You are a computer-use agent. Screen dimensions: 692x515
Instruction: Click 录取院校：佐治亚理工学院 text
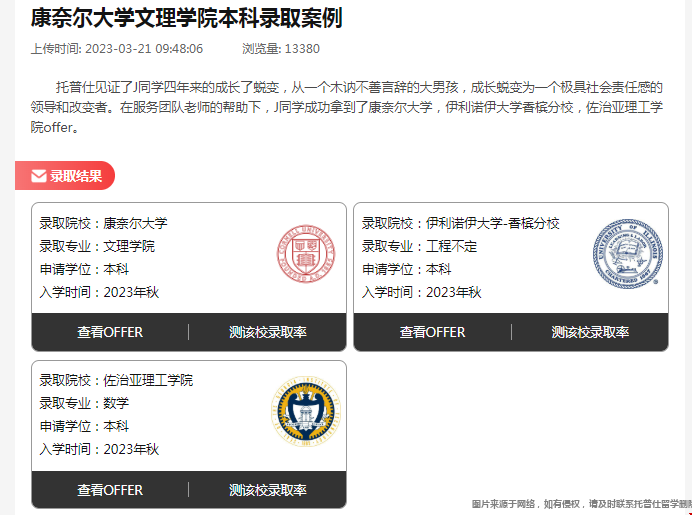116,380
